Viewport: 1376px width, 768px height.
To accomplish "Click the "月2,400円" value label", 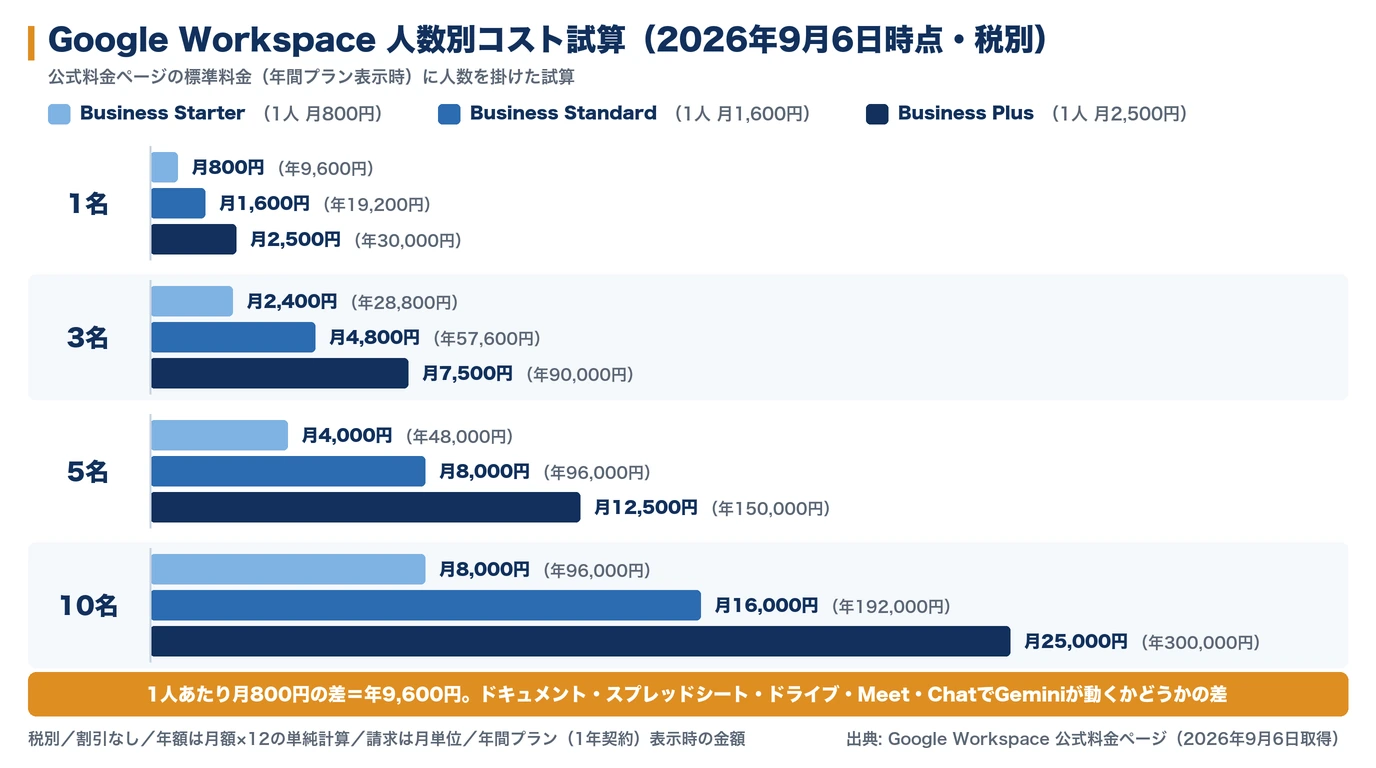I will point(292,302).
